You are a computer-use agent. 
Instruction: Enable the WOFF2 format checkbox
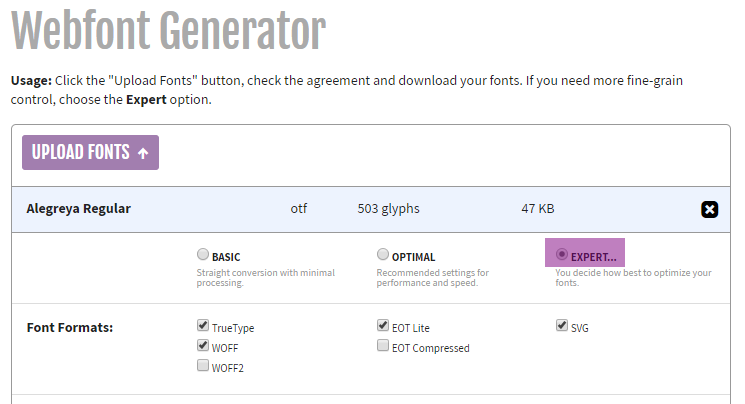[x=203, y=366]
